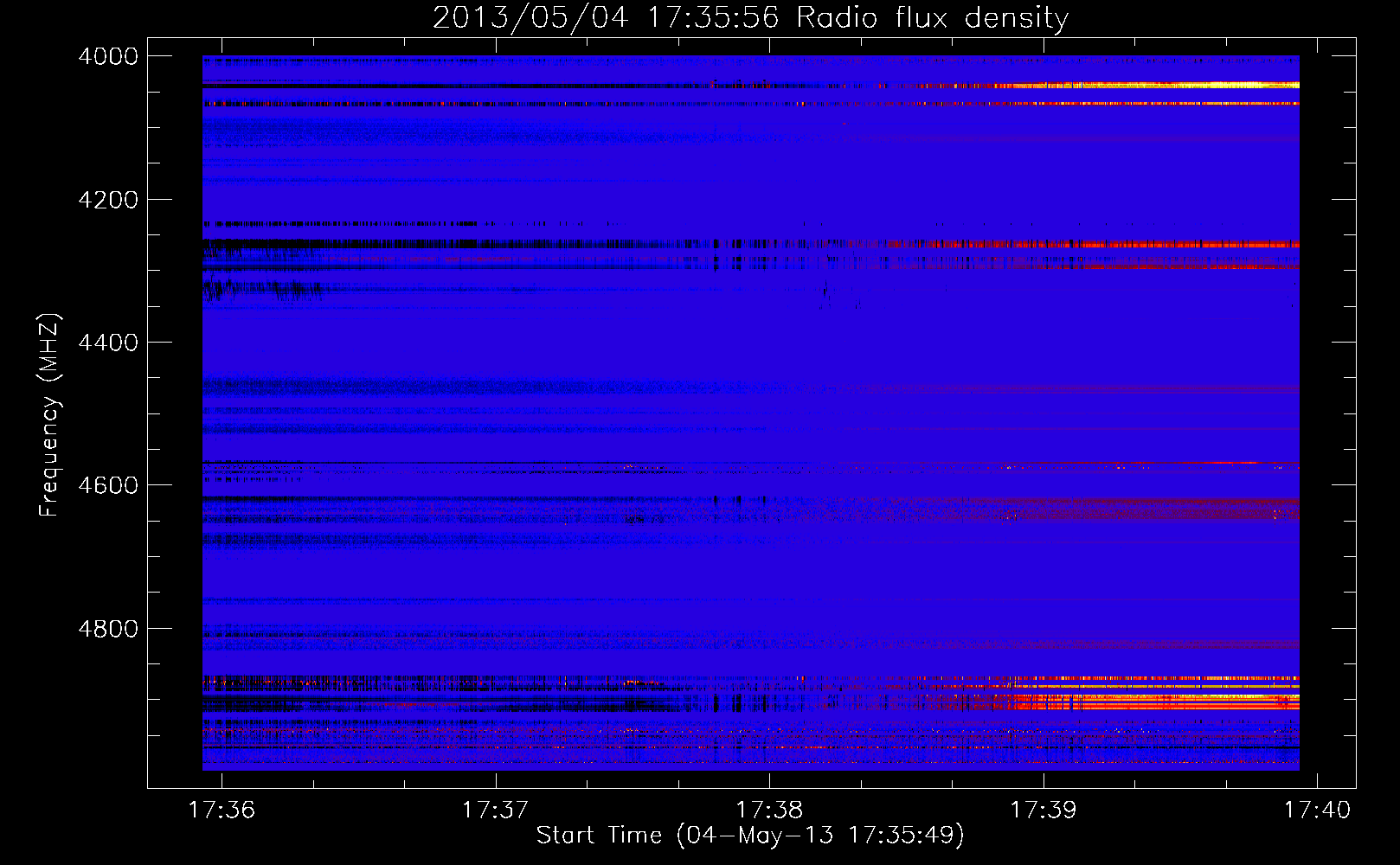This screenshot has width=1400, height=865.
Task: Click the 'Start Time (04-May-13 17:35:49)' label
Action: point(750,836)
